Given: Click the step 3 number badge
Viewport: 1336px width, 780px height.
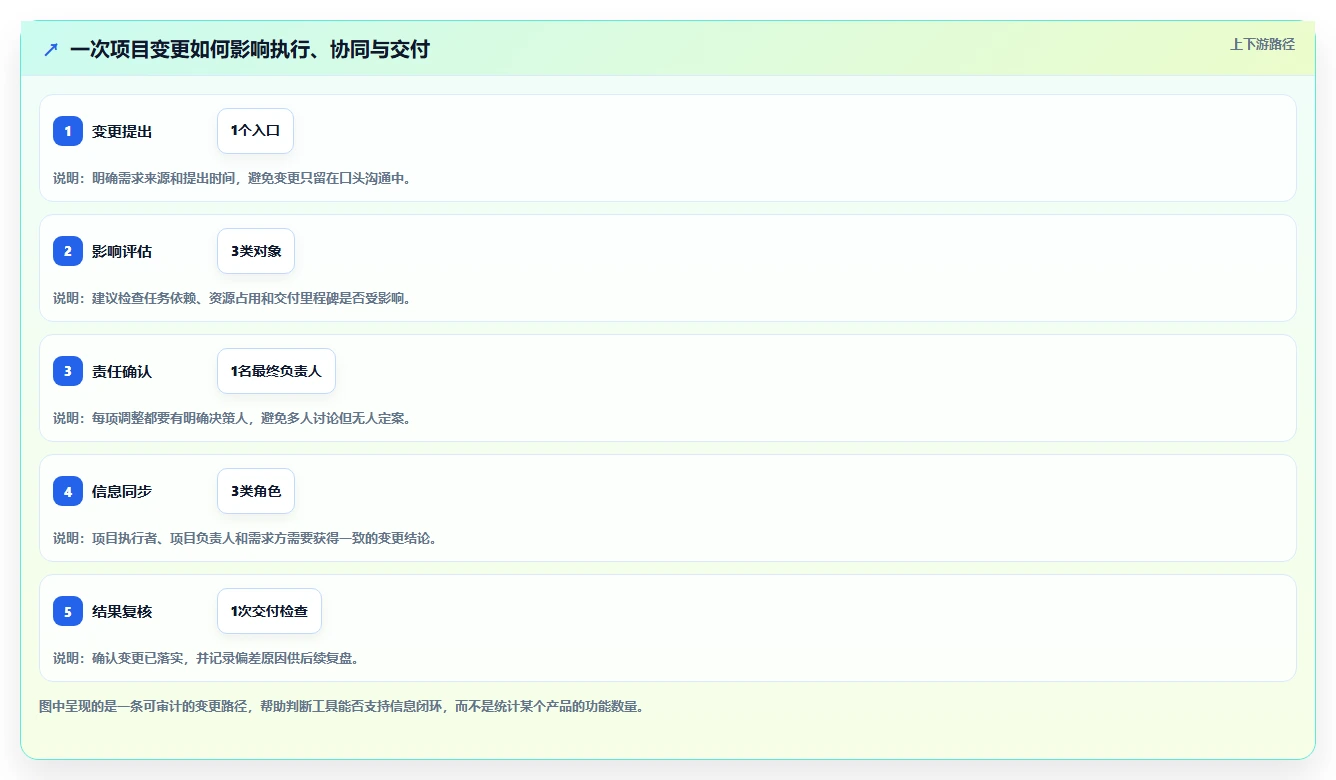Looking at the screenshot, I should 68,371.
